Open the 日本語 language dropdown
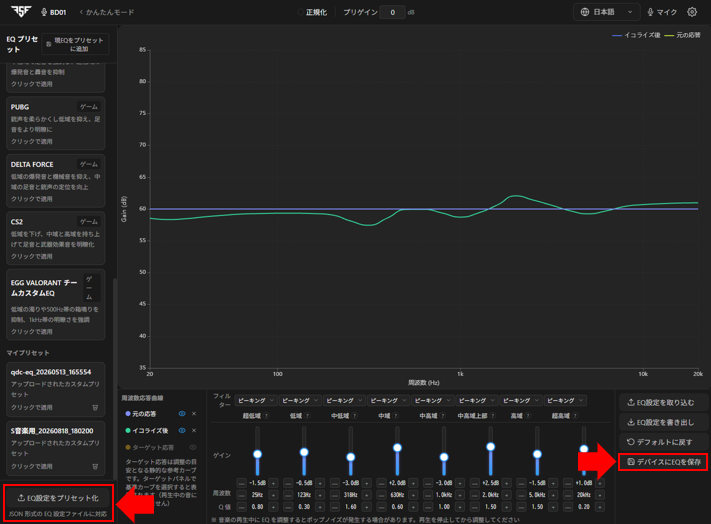Viewport: 711px width, 524px height. coord(607,12)
